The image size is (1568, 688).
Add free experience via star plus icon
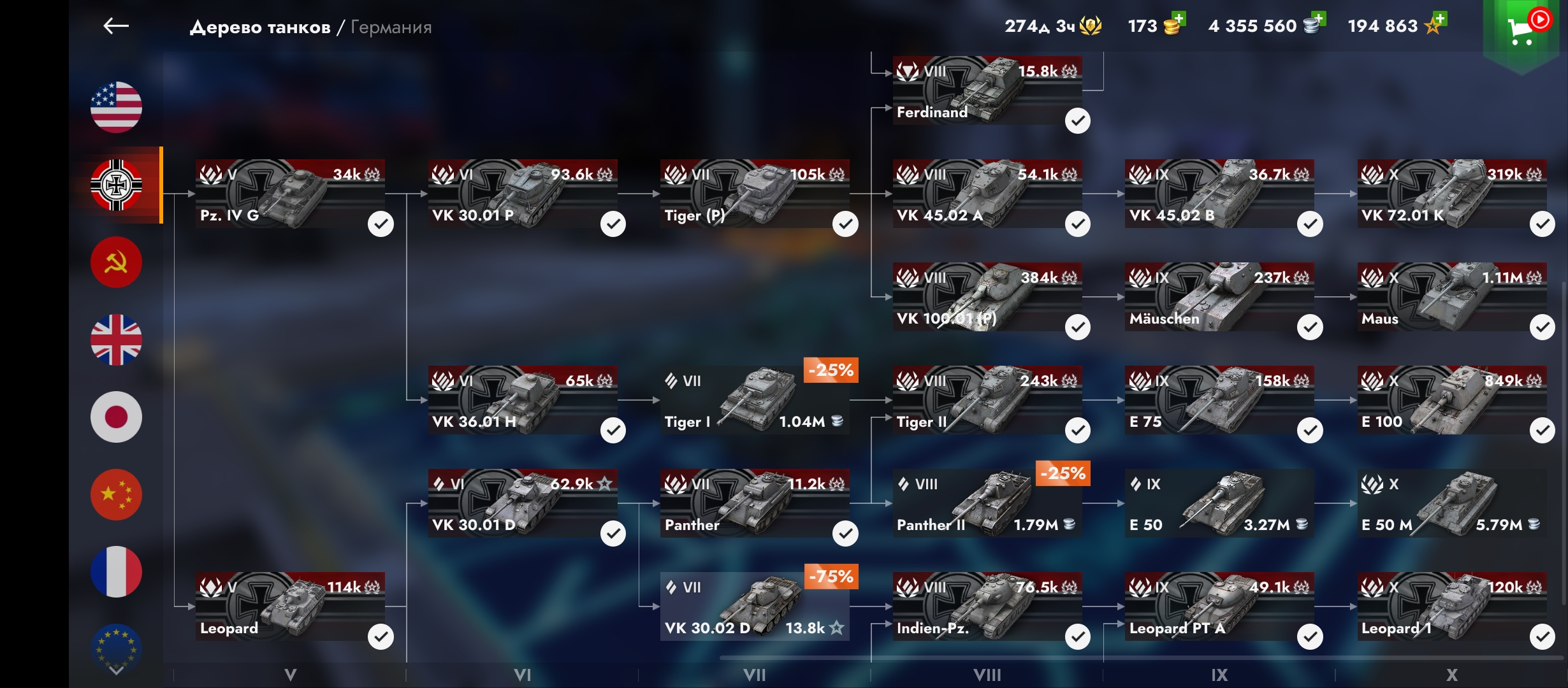coord(1439,19)
